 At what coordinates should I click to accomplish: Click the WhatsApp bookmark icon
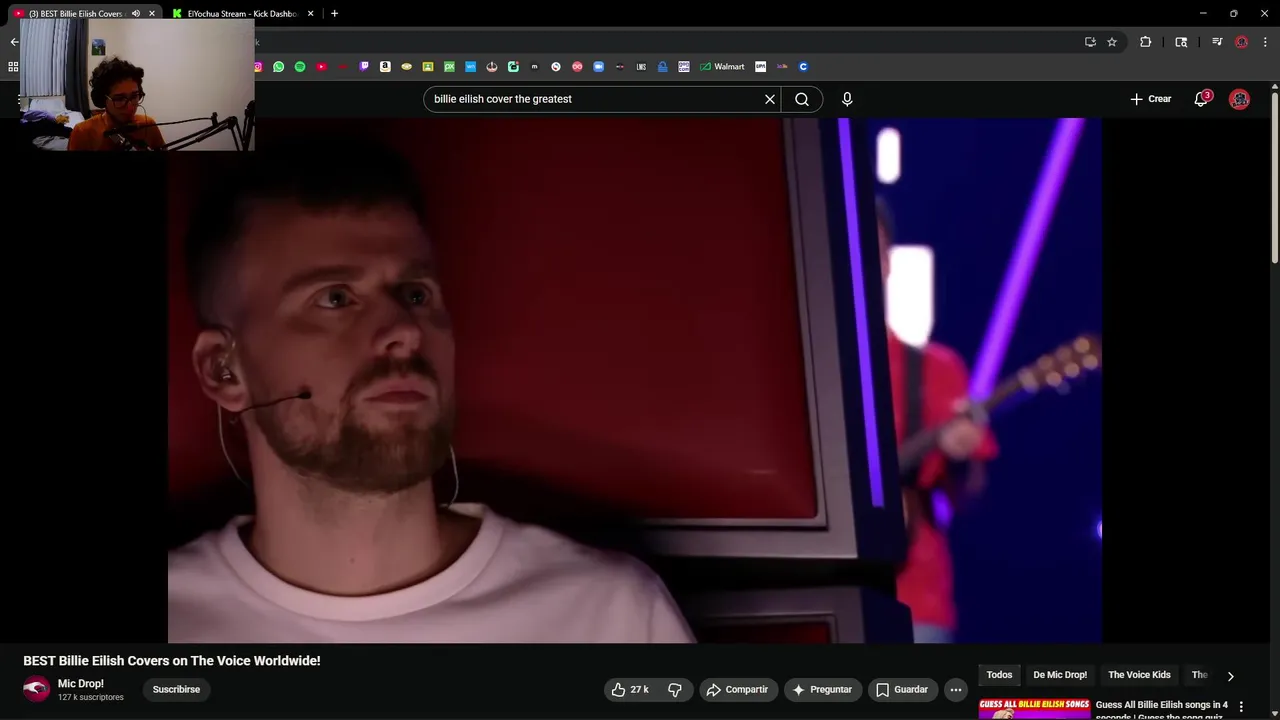[278, 67]
